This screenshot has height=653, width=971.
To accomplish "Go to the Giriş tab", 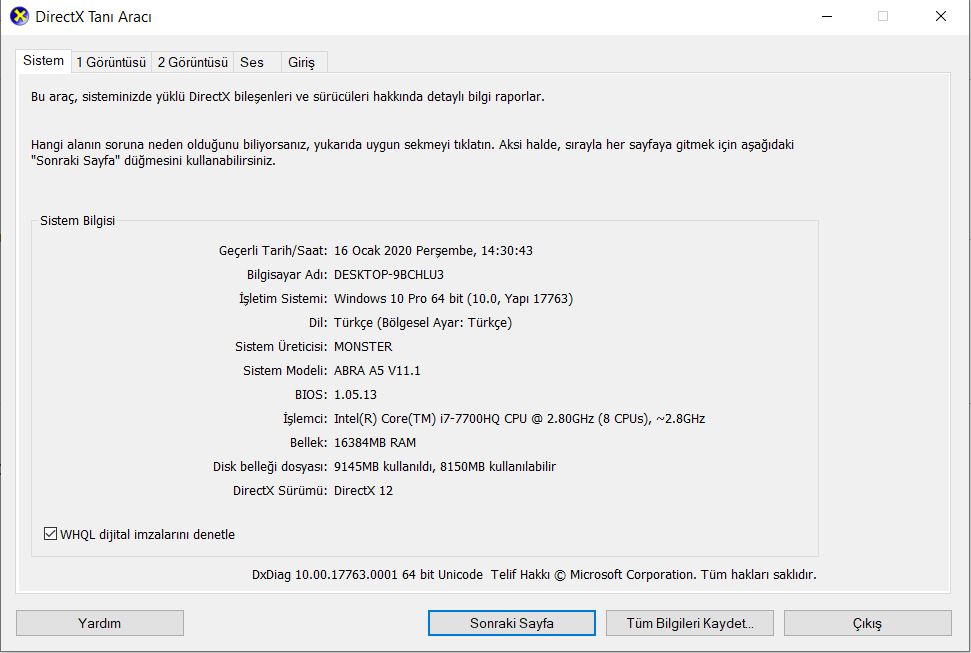I will 301,62.
